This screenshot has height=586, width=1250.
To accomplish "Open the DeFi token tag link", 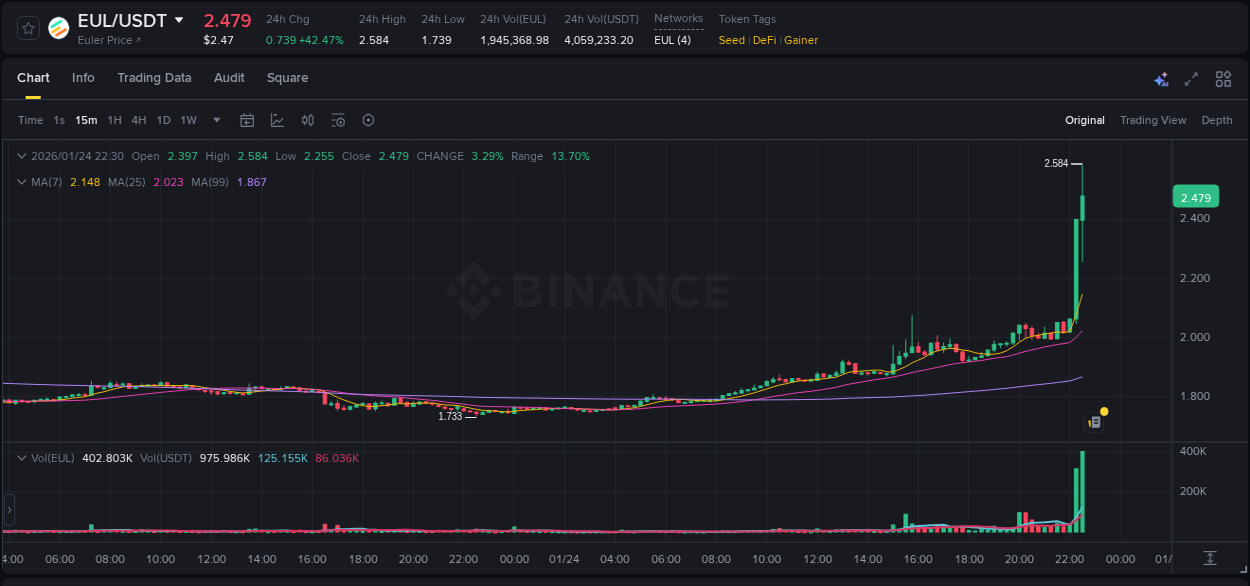I will tap(766, 40).
